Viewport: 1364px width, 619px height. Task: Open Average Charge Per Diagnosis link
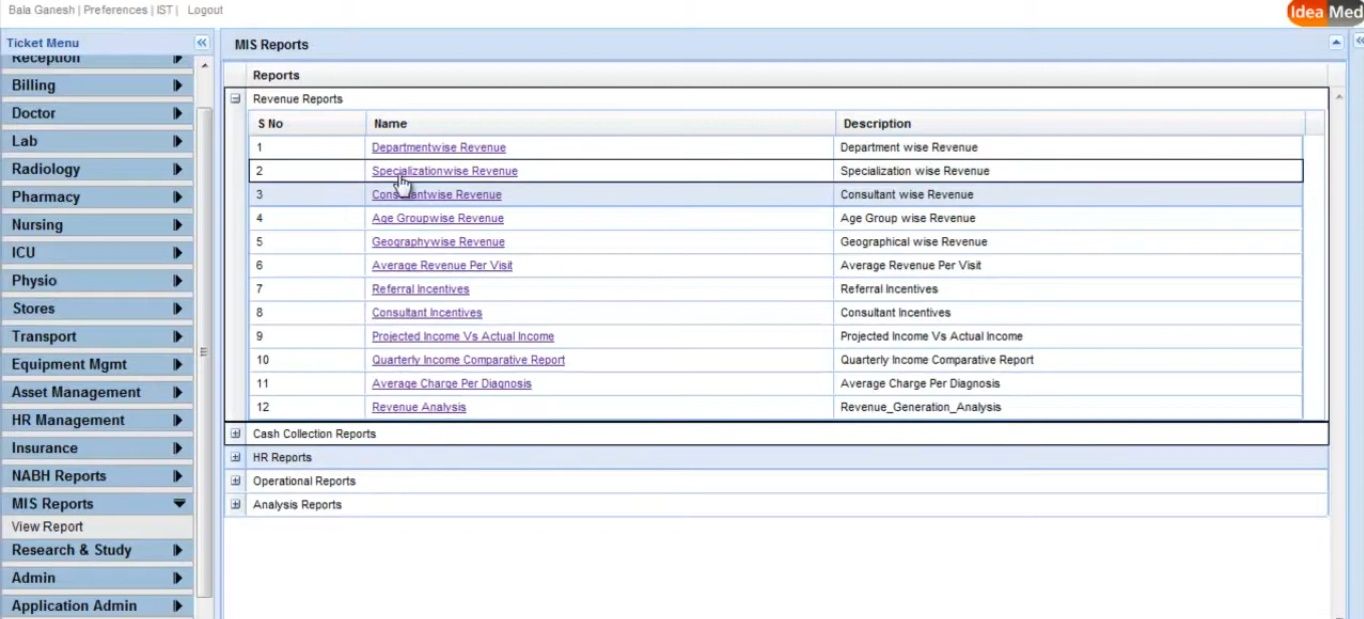tap(452, 384)
